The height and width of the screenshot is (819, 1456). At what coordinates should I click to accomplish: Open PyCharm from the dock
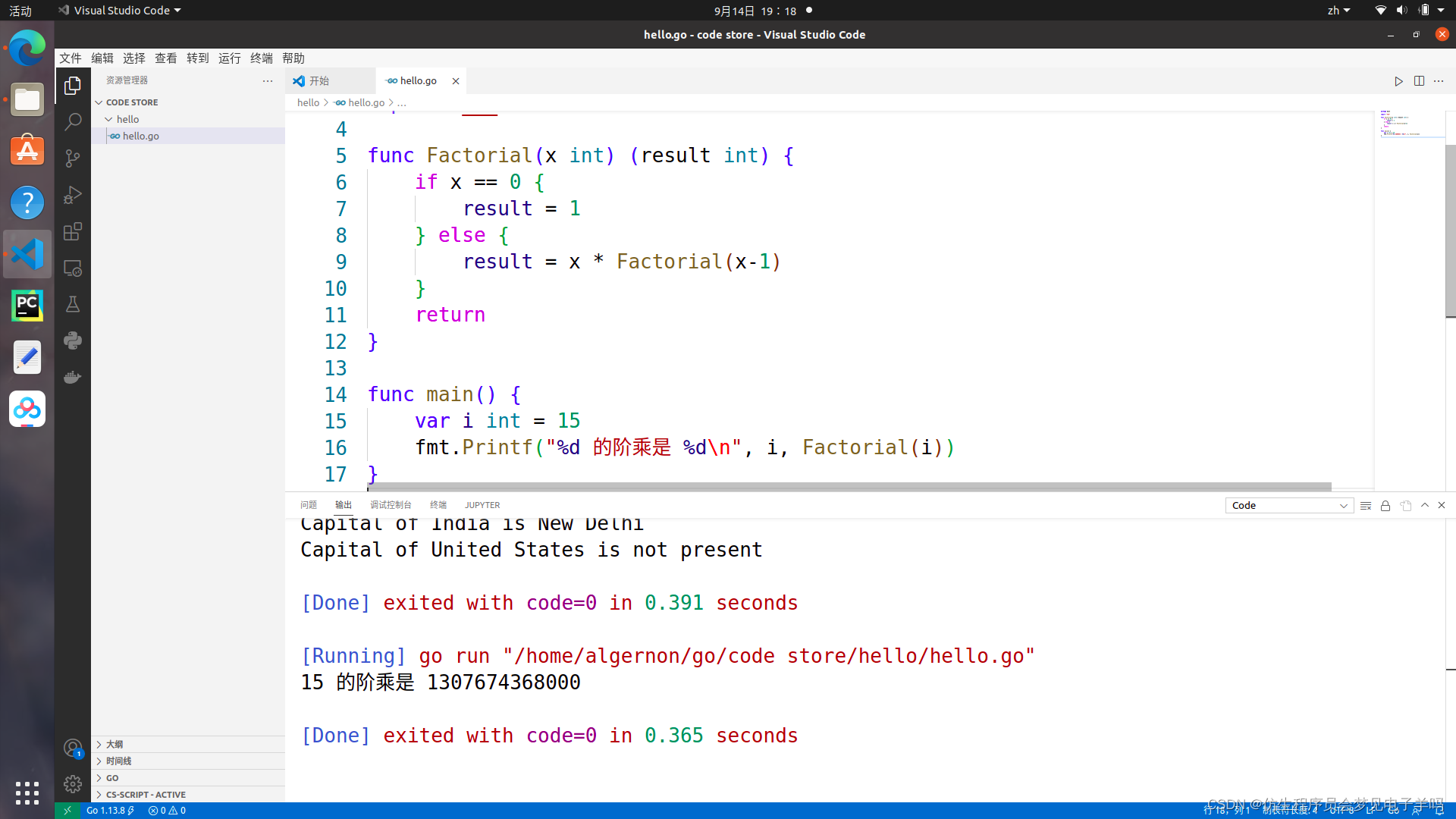click(27, 306)
